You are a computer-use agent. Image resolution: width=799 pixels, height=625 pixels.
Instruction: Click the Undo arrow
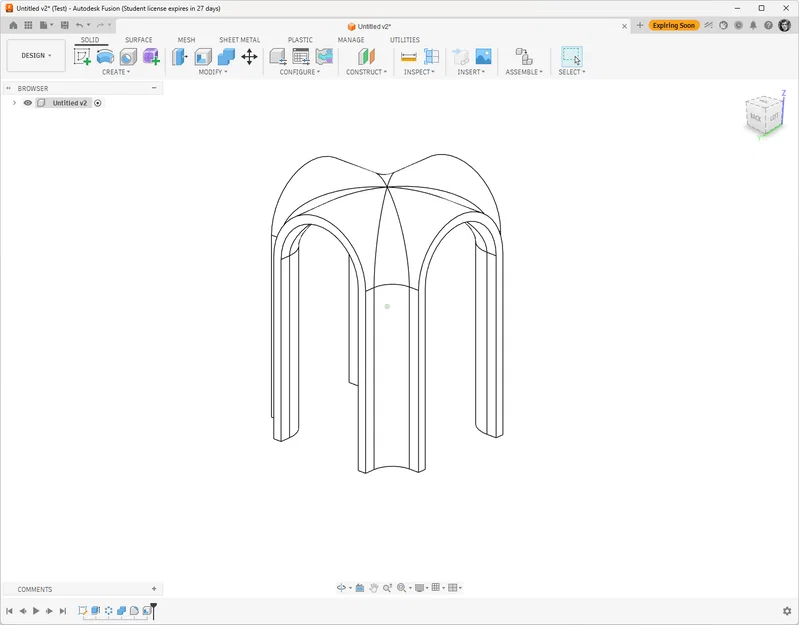pos(79,25)
